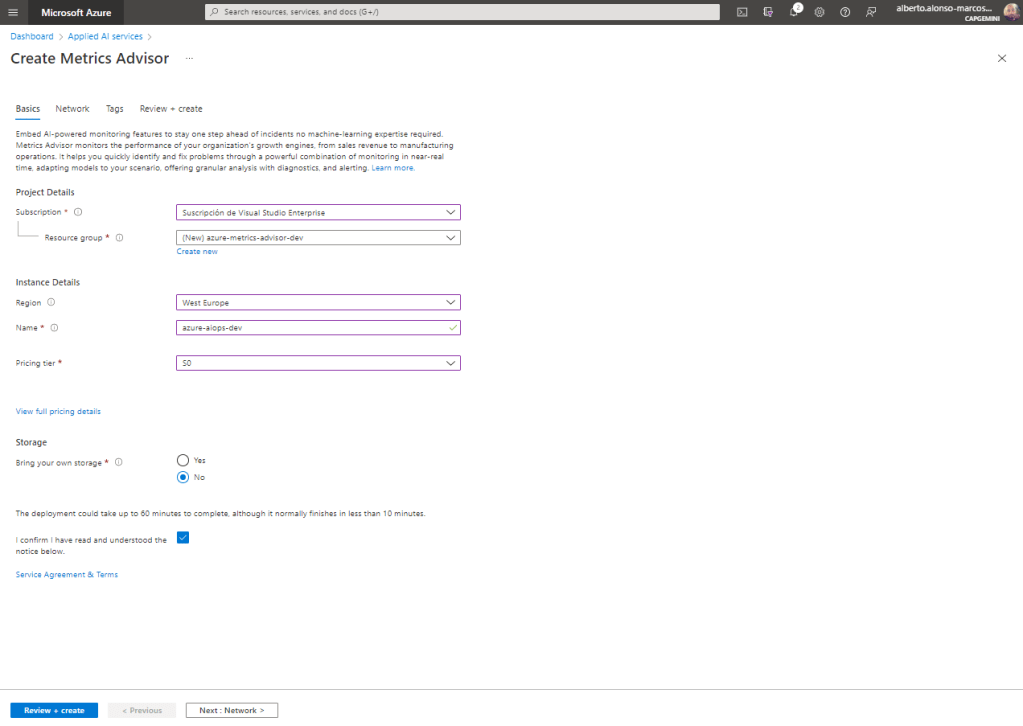Open portal Settings gear
The image size is (1023, 726).
tap(819, 12)
